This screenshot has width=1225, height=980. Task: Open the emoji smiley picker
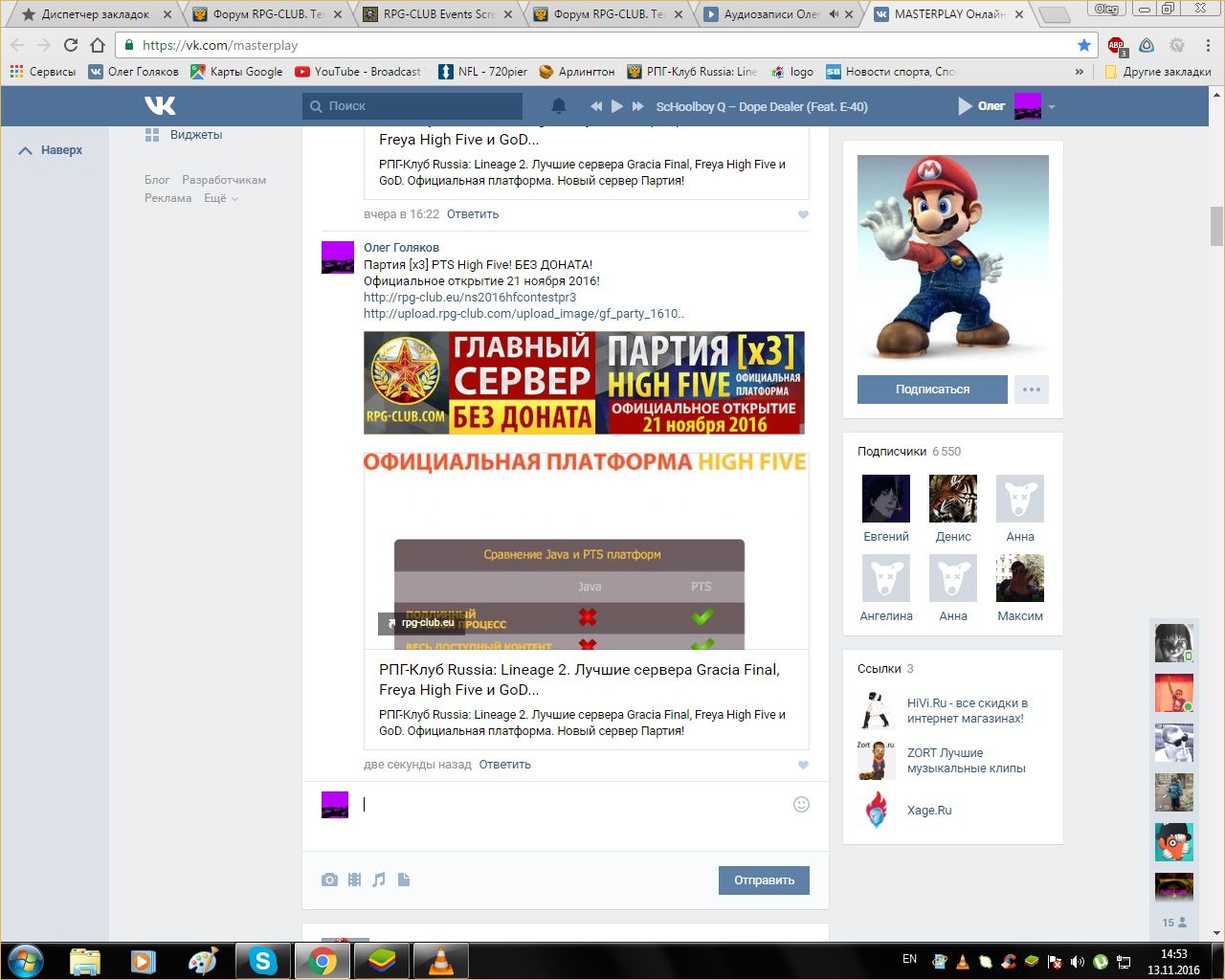point(802,805)
